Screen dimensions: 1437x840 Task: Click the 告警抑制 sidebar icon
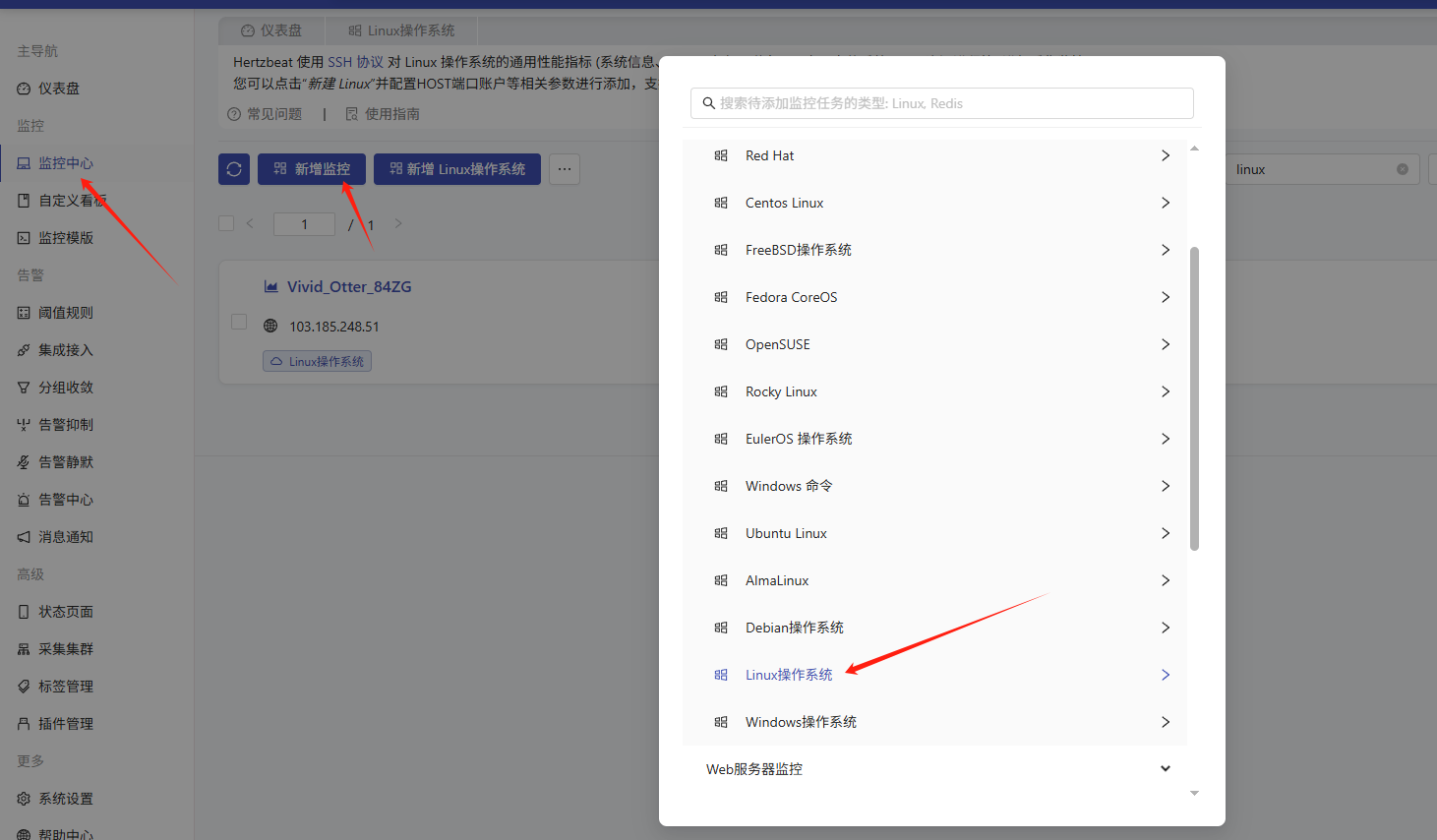coord(24,425)
